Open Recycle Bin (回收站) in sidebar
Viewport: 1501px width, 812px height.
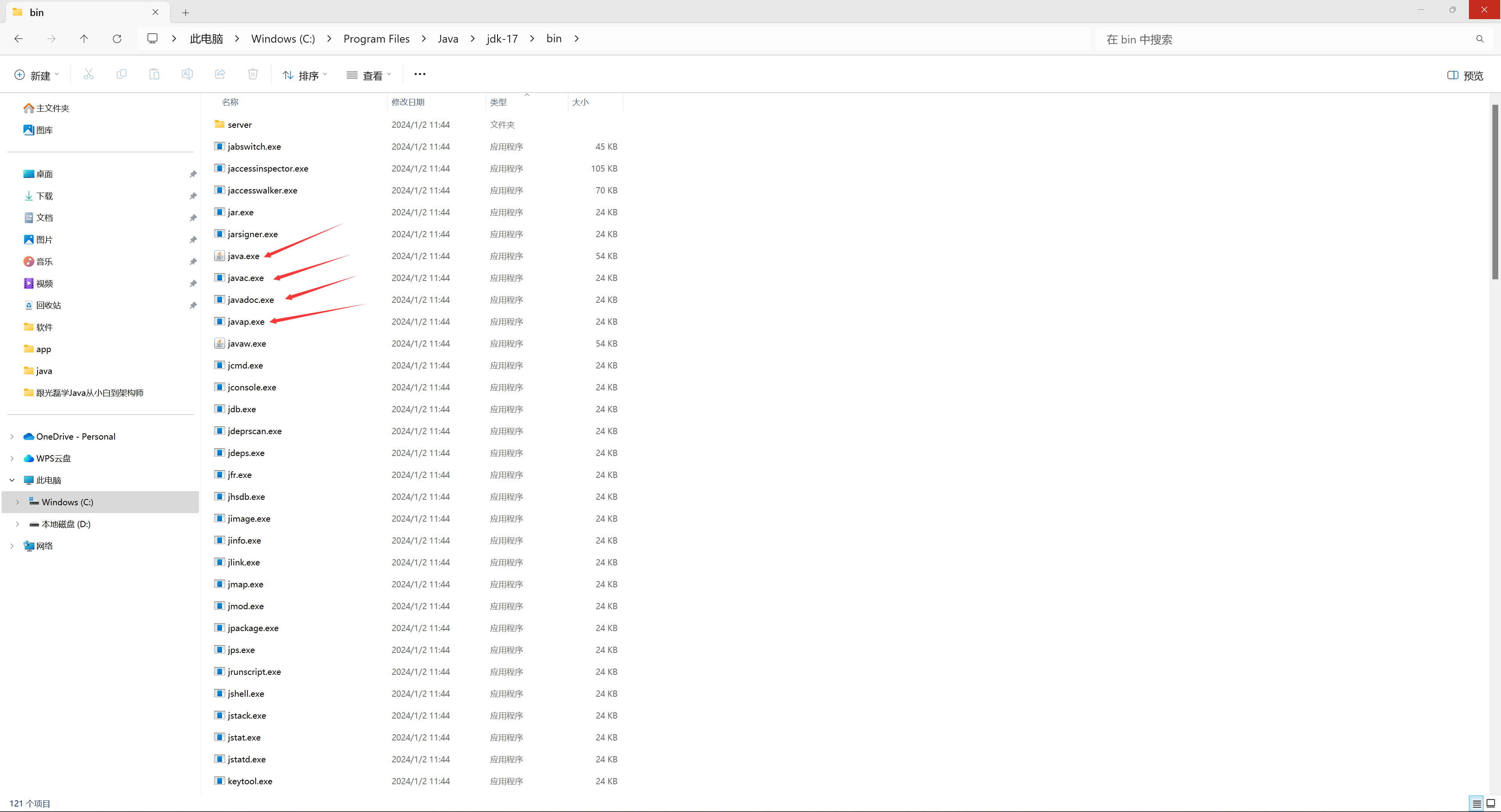pyautogui.click(x=42, y=305)
